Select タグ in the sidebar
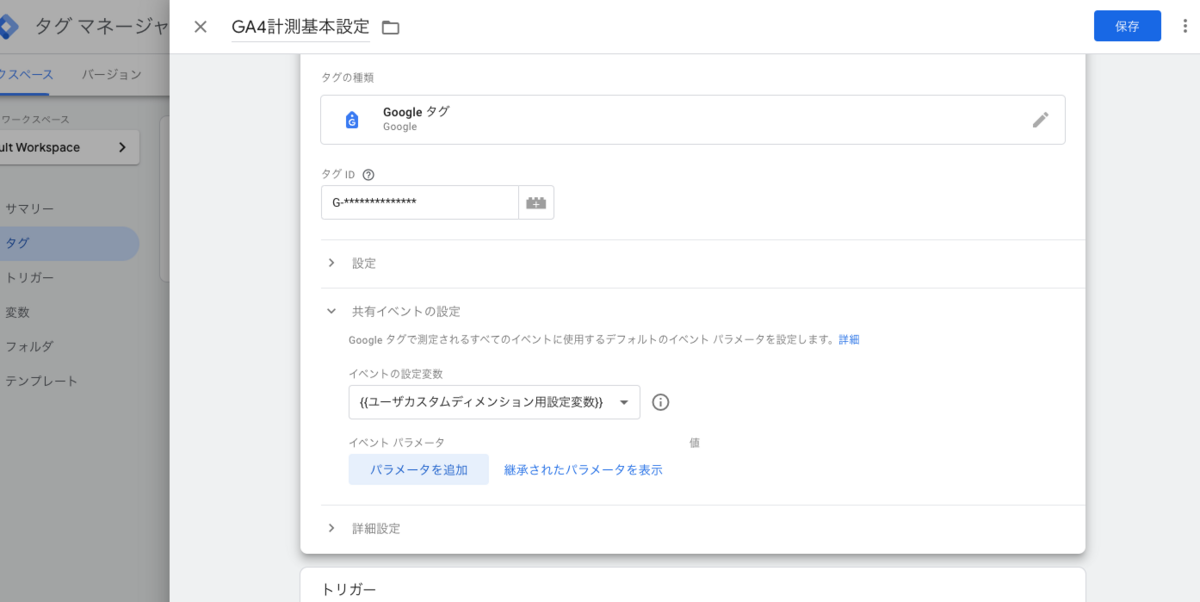Screen dimensions: 1200x602 click(x=69, y=243)
